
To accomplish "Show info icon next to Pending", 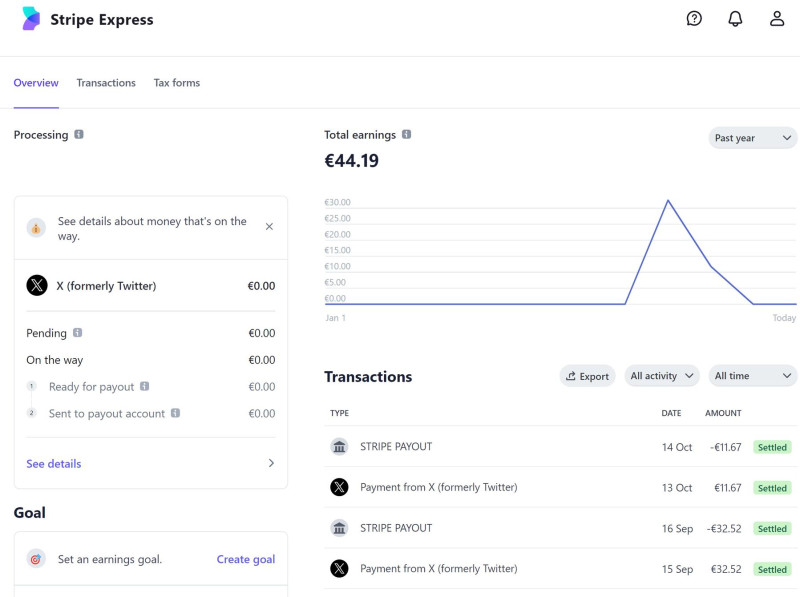I will [x=78, y=333].
